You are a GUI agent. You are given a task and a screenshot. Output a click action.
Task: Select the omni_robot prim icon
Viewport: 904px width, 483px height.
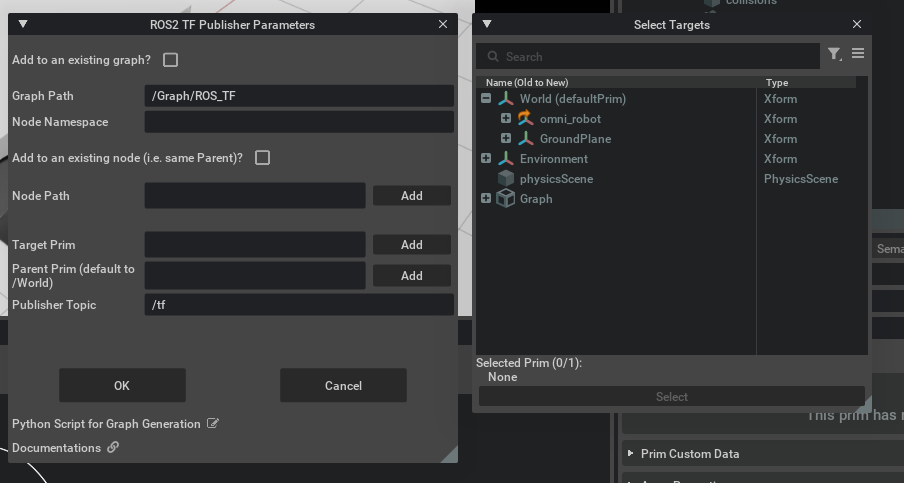pyautogui.click(x=525, y=118)
